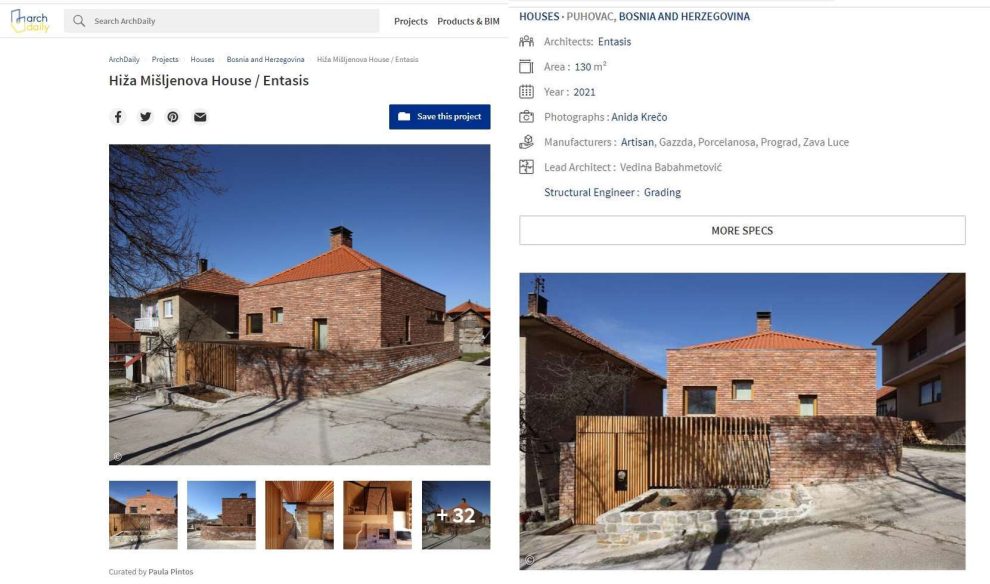Open the Entasis architects link
Screen dimensions: 990x584
614,42
